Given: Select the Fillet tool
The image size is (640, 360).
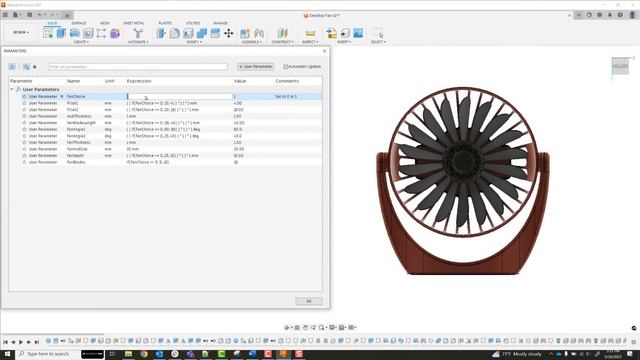Looking at the screenshot, I should coord(174,33).
